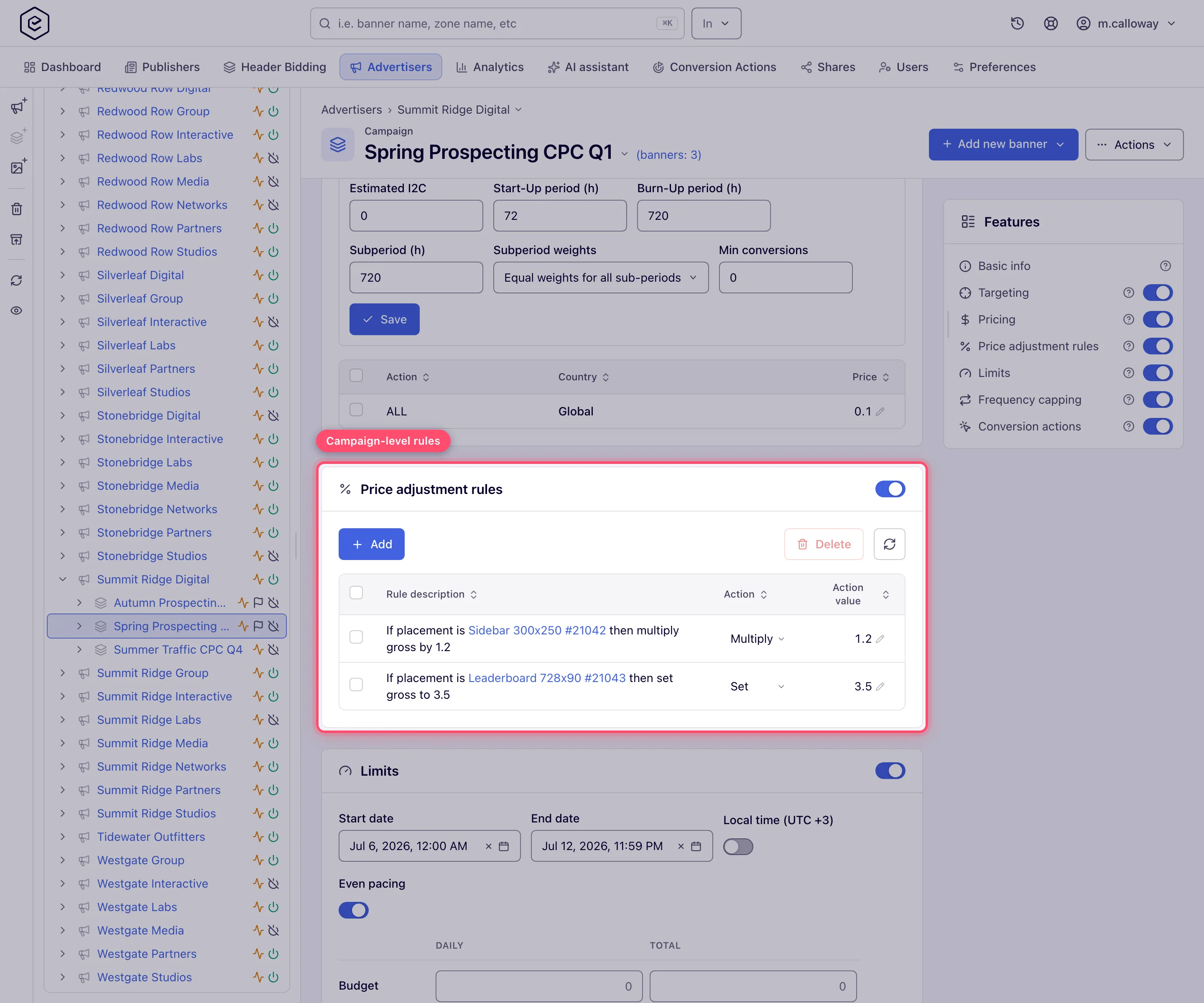This screenshot has height=1003, width=1204.
Task: Click the refresh icon in left sidebar
Action: [x=17, y=280]
